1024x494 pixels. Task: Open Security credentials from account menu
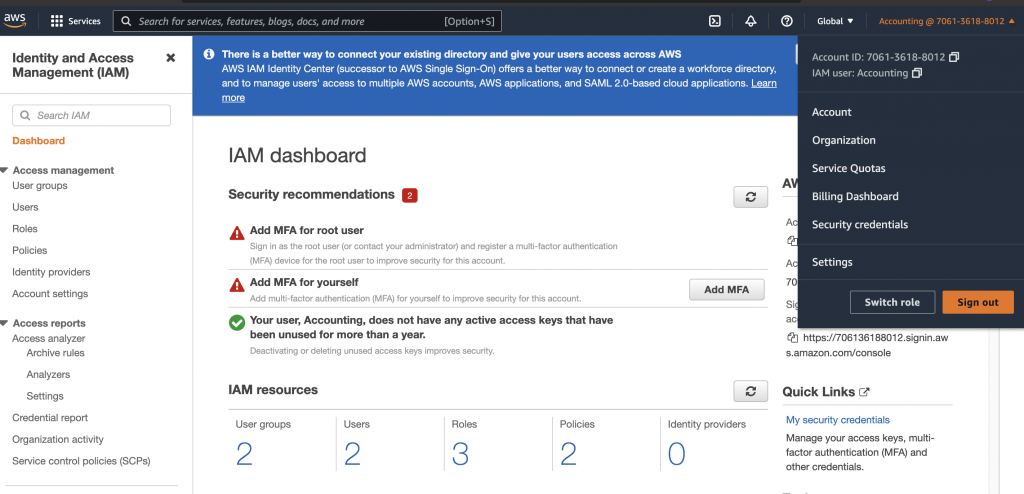tap(859, 225)
